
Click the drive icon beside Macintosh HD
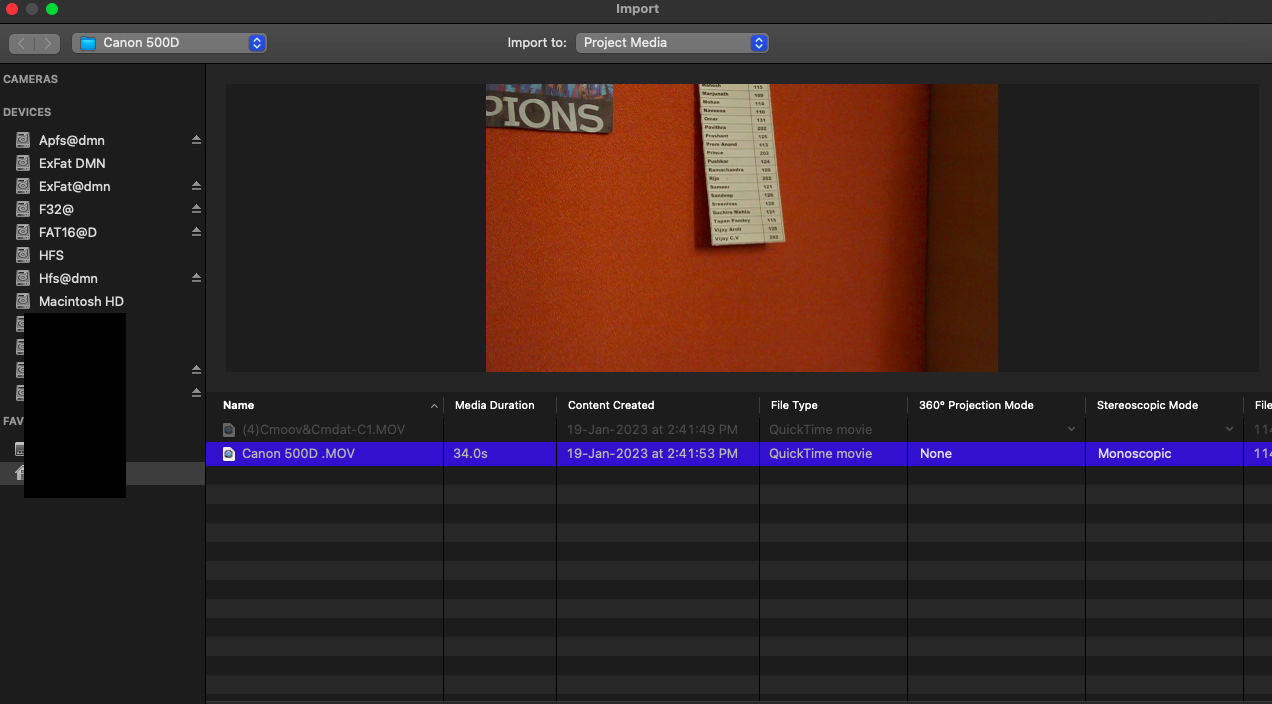[x=22, y=301]
